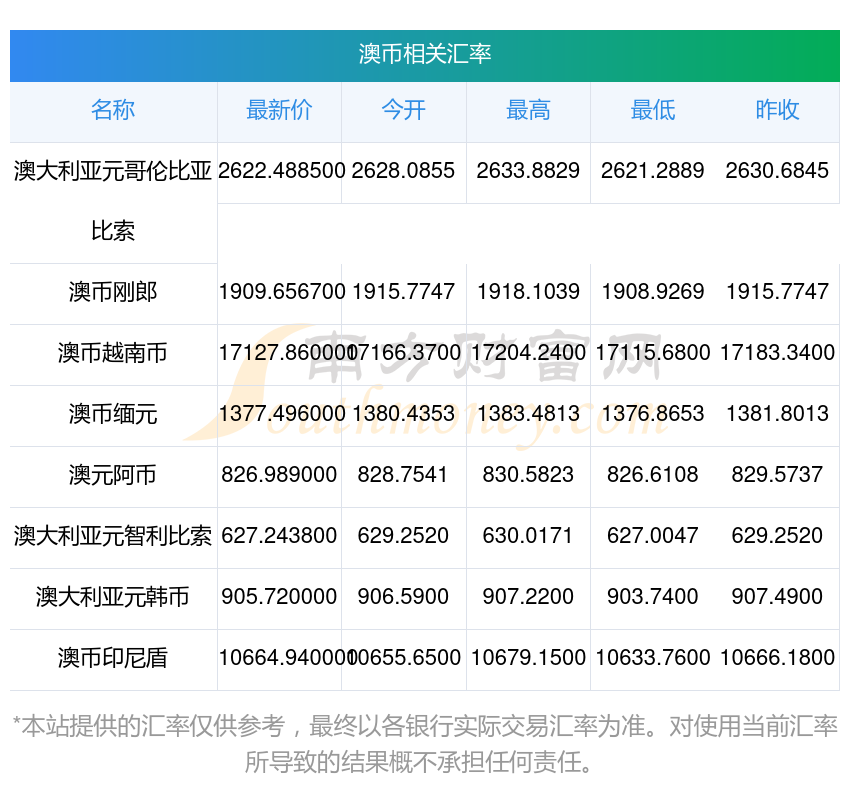Click the value 10679.1500
850x793 pixels.
529,657
